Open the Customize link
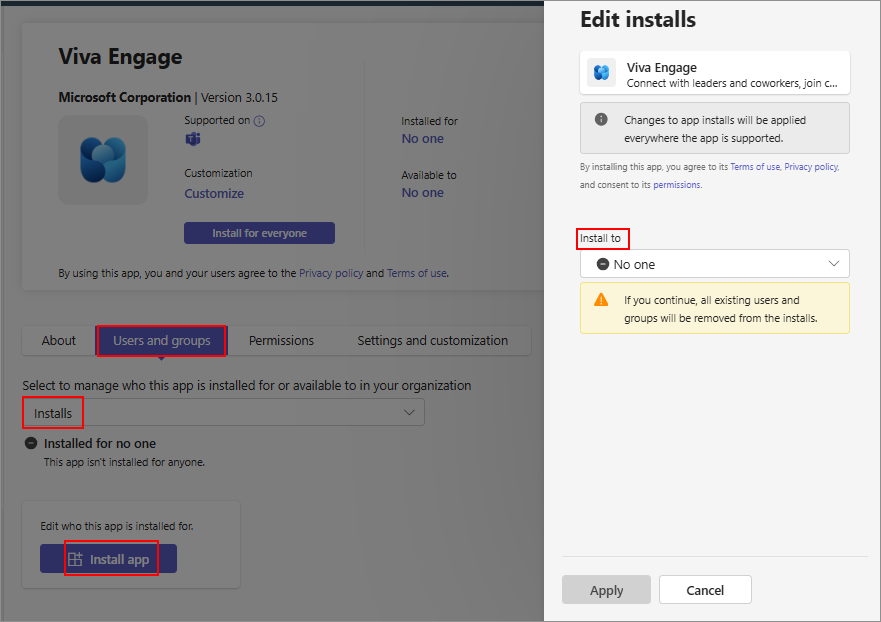 click(x=214, y=193)
